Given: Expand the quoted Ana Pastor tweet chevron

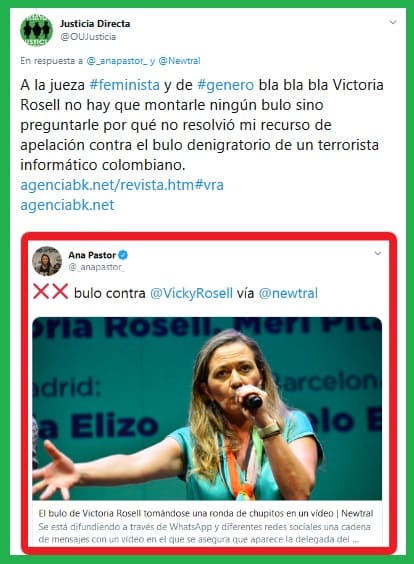Looking at the screenshot, I should (x=378, y=253).
